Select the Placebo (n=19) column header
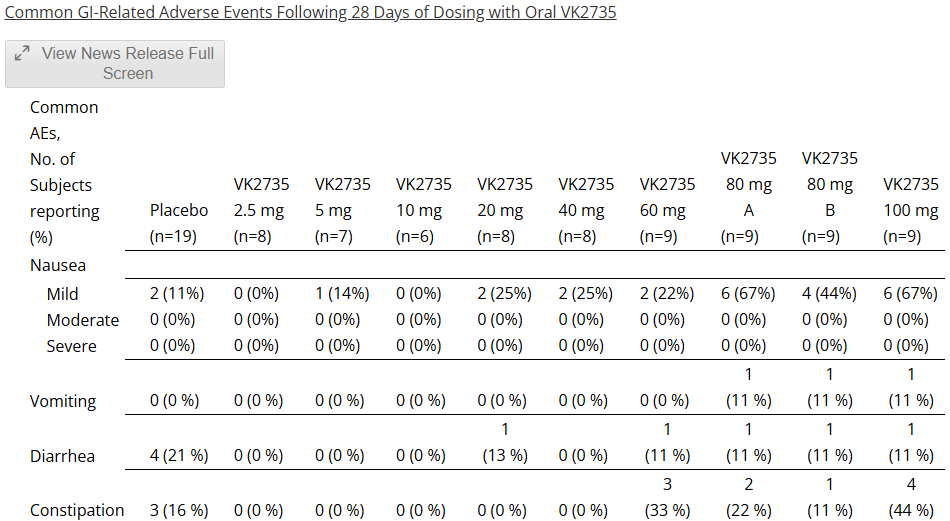Viewport: 950px width, 521px height. pyautogui.click(x=179, y=223)
